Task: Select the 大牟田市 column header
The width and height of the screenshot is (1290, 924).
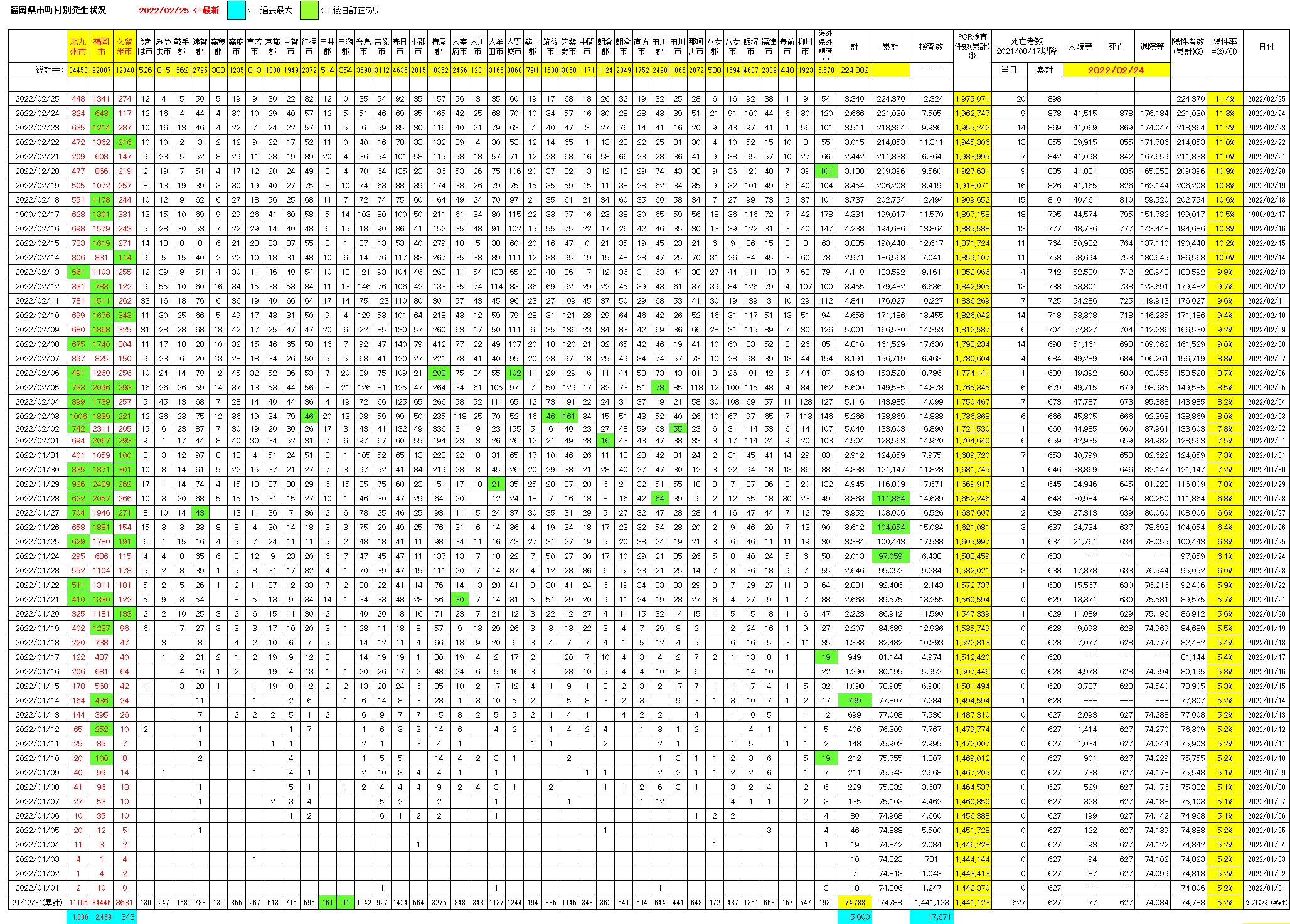Action: click(x=496, y=46)
